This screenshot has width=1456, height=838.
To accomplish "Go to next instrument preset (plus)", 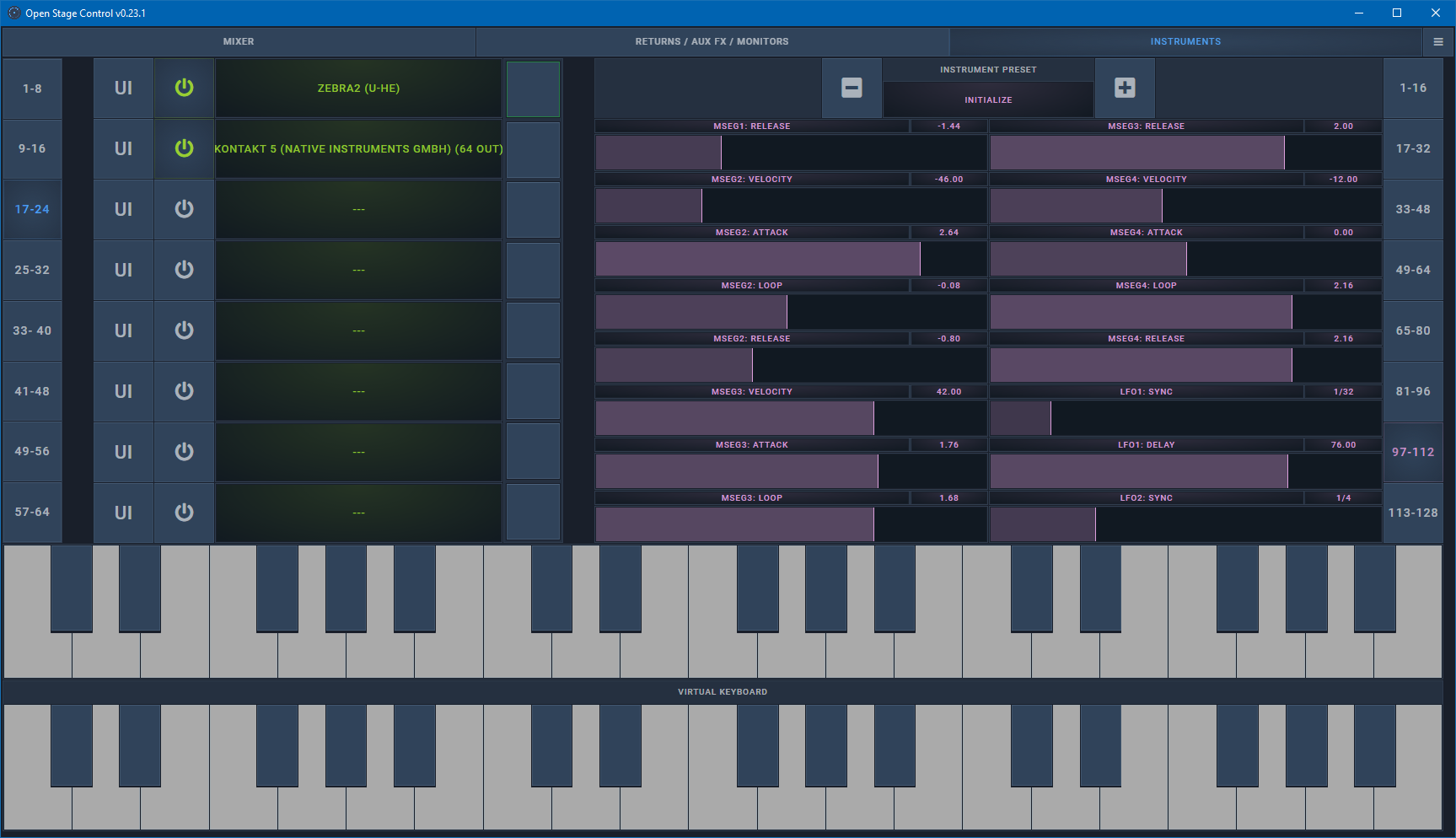I will (x=1125, y=88).
